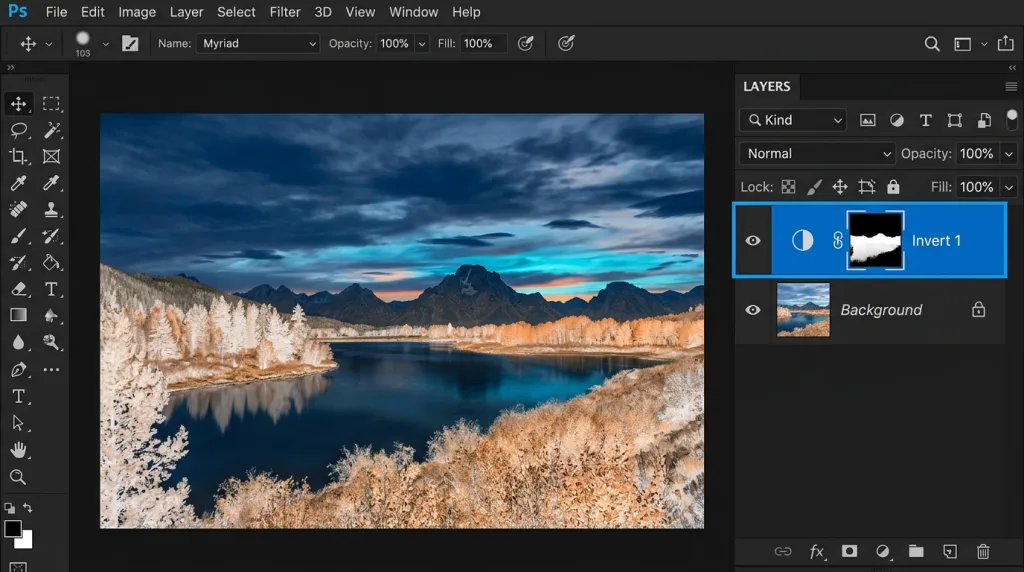This screenshot has width=1024, height=572.
Task: Select the Brush tool
Action: coord(18,236)
